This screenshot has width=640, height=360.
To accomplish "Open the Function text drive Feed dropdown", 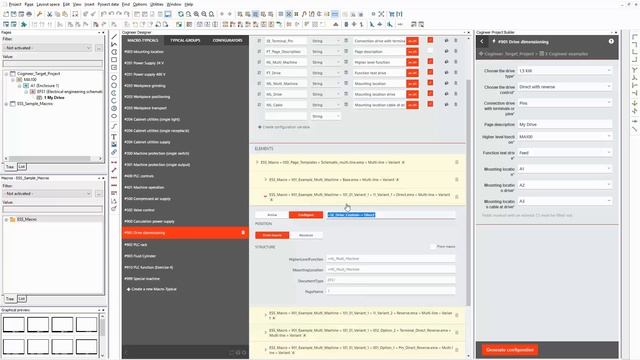I will click(x=565, y=153).
